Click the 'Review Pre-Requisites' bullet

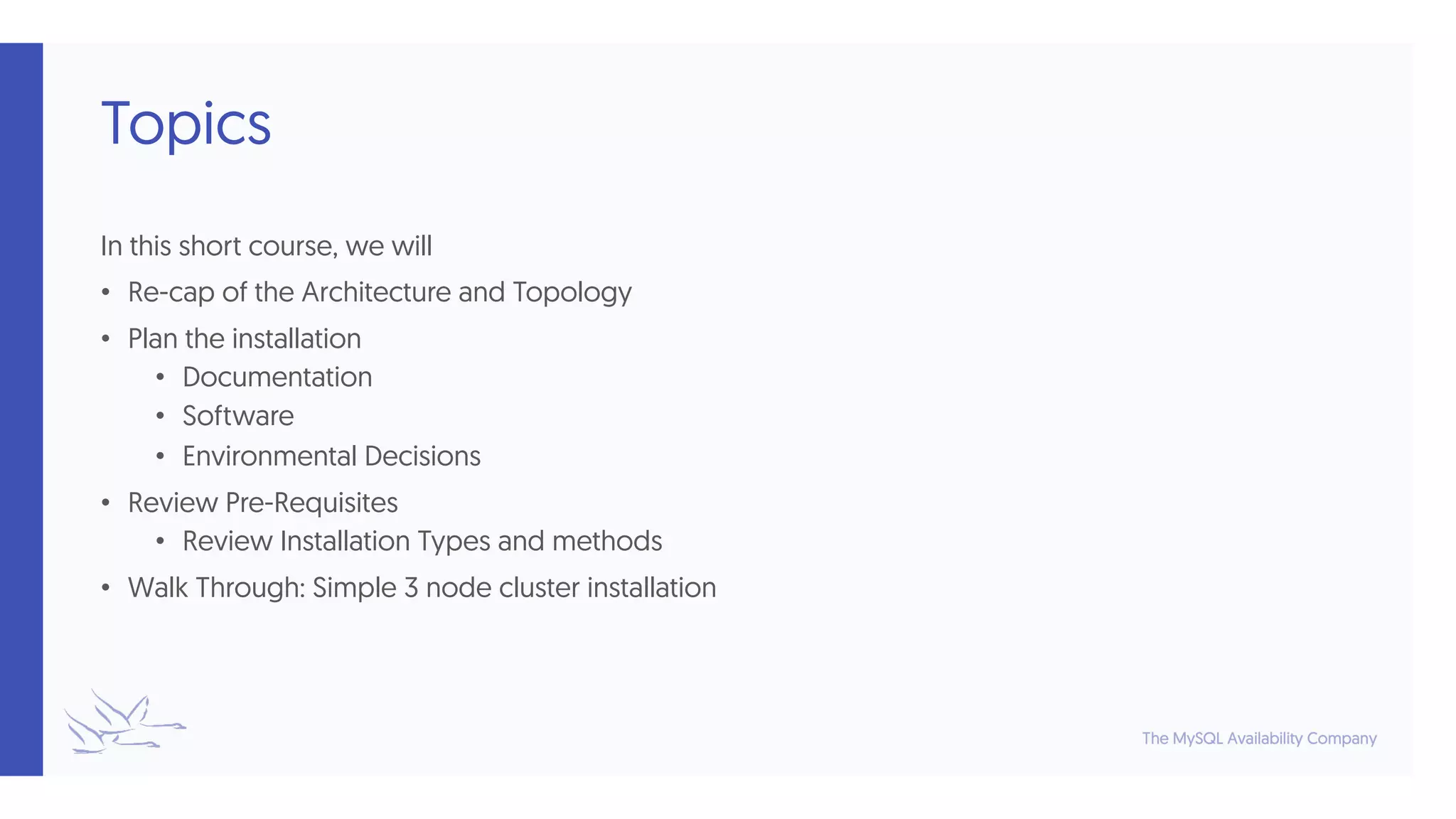point(263,503)
